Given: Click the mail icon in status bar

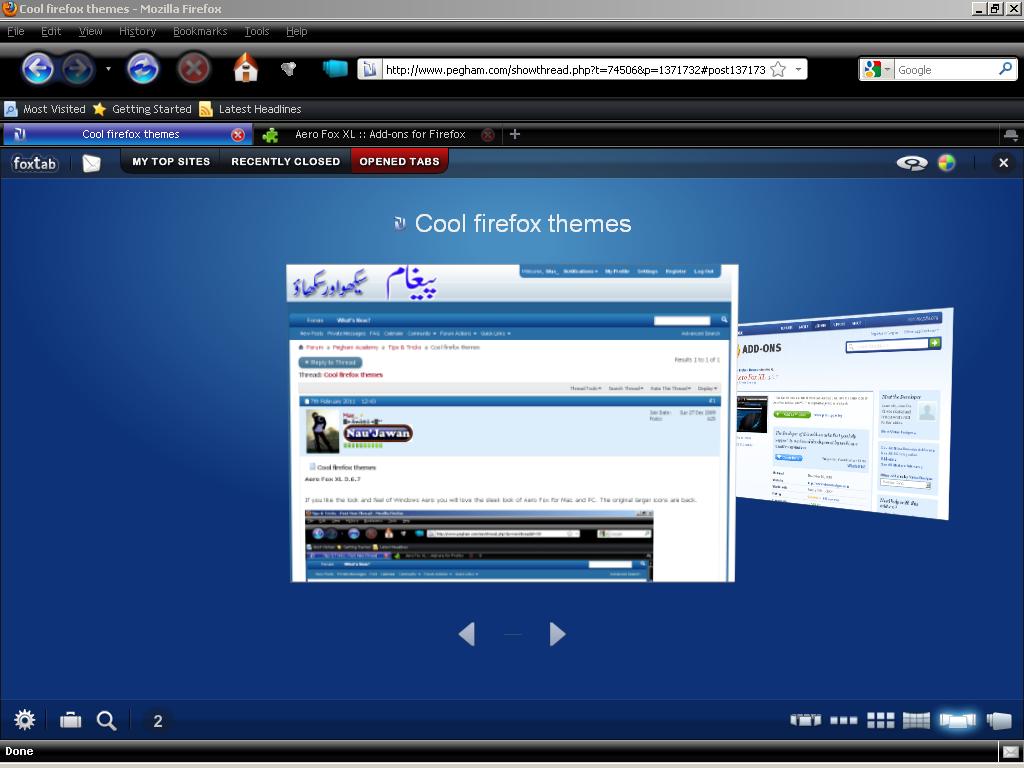Looking at the screenshot, I should coord(1010,752).
